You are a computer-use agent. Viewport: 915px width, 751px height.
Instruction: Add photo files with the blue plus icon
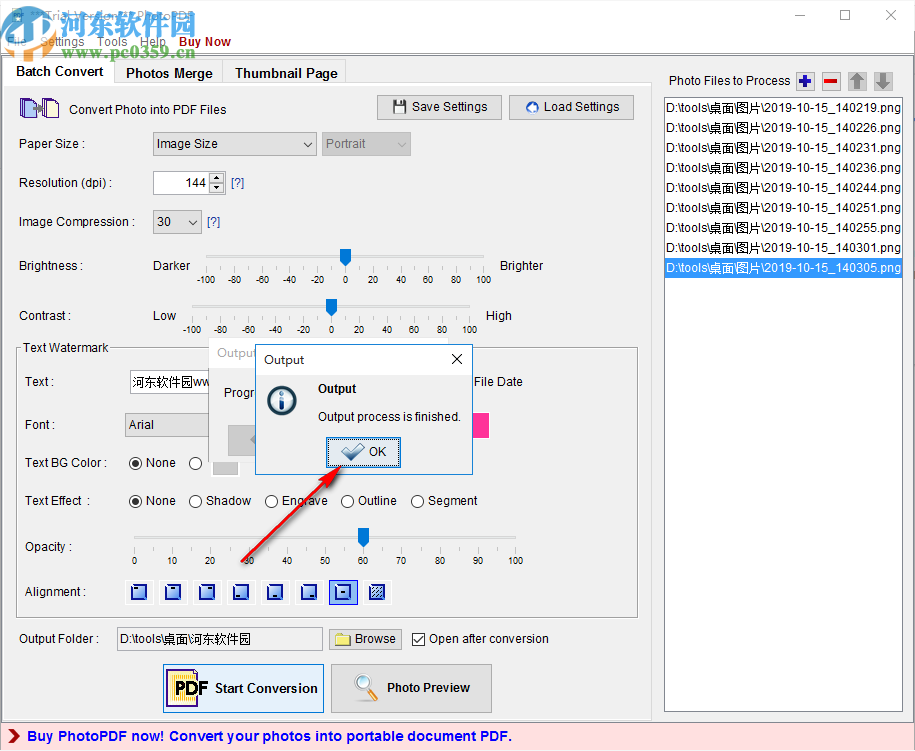point(805,81)
